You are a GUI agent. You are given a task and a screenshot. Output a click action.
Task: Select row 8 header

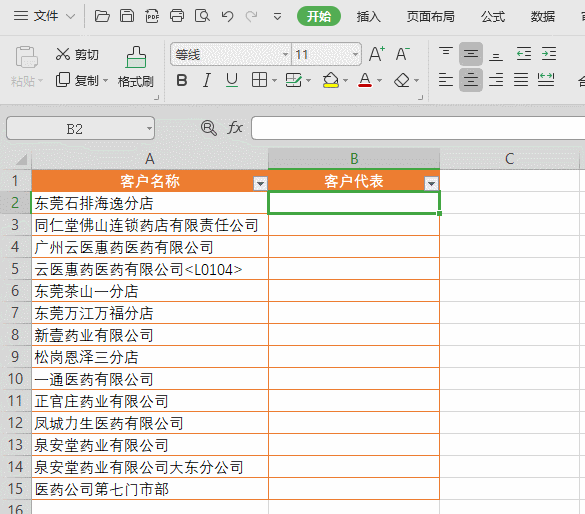pos(15,335)
